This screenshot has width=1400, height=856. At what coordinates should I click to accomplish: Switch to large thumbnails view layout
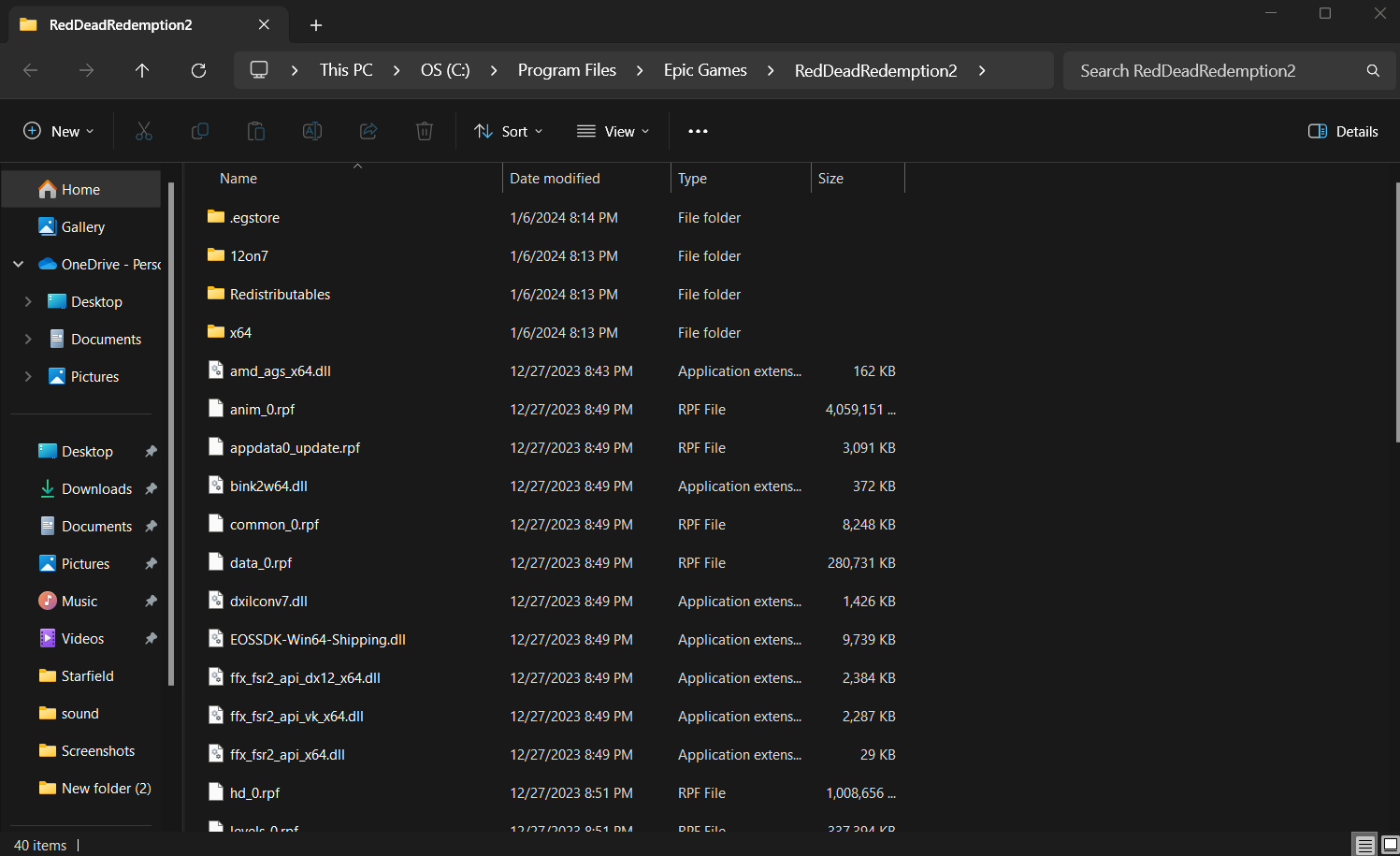(x=1390, y=845)
